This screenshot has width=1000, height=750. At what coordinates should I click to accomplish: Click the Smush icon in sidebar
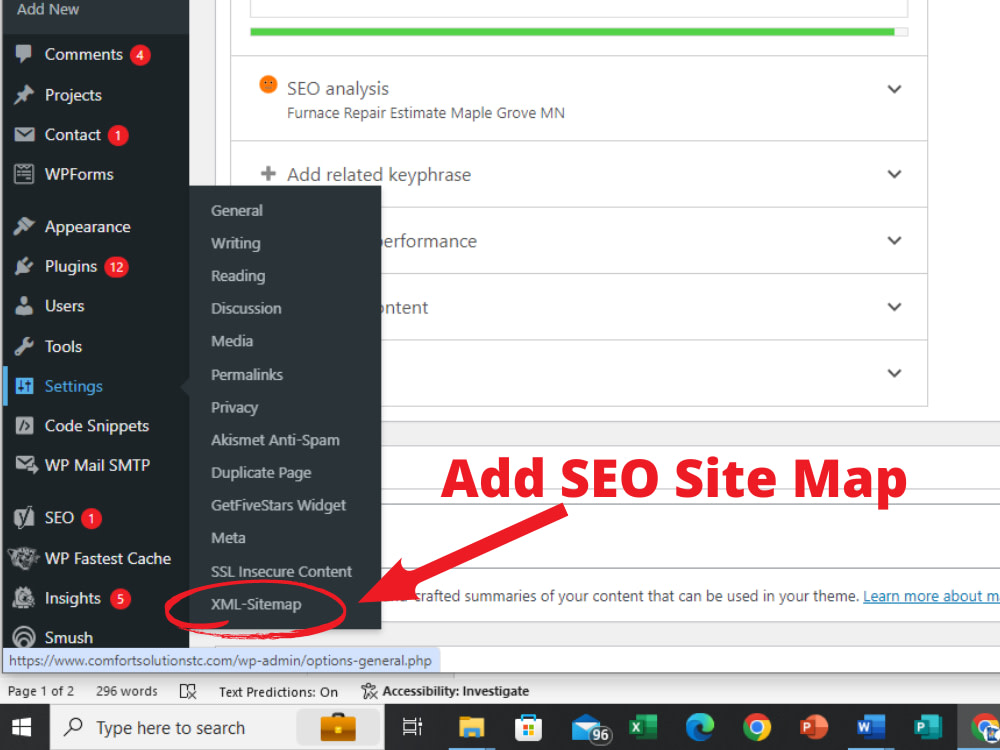click(x=24, y=637)
